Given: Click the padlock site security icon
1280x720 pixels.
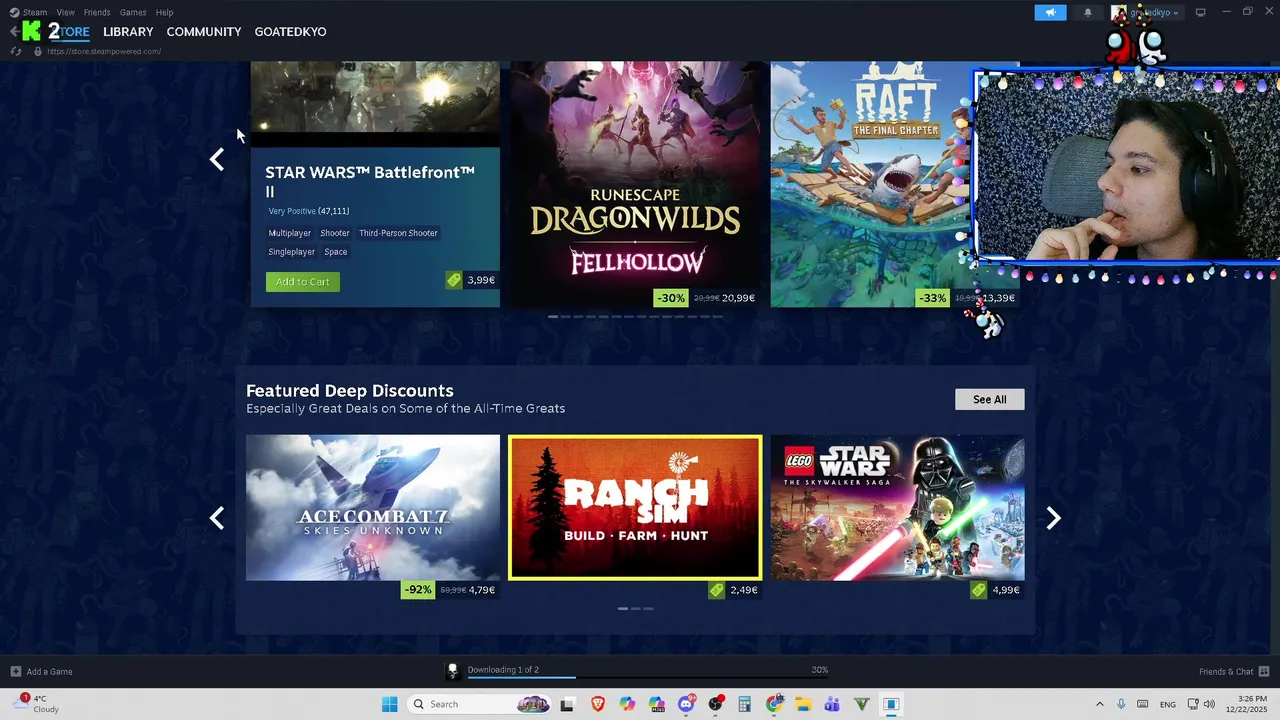Looking at the screenshot, I should tap(38, 51).
